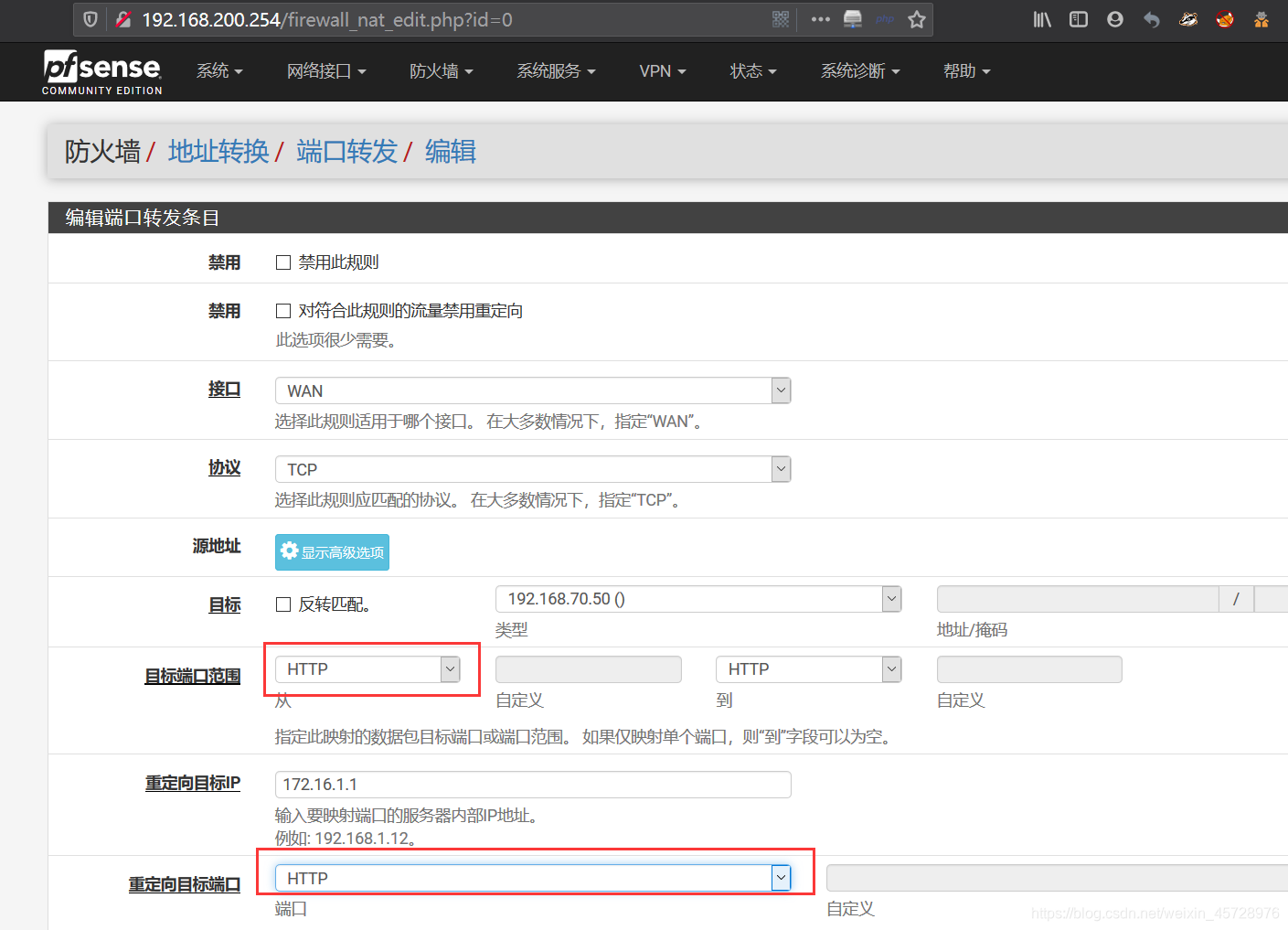
Task: Open the 网络接口 menu
Action: (x=326, y=71)
